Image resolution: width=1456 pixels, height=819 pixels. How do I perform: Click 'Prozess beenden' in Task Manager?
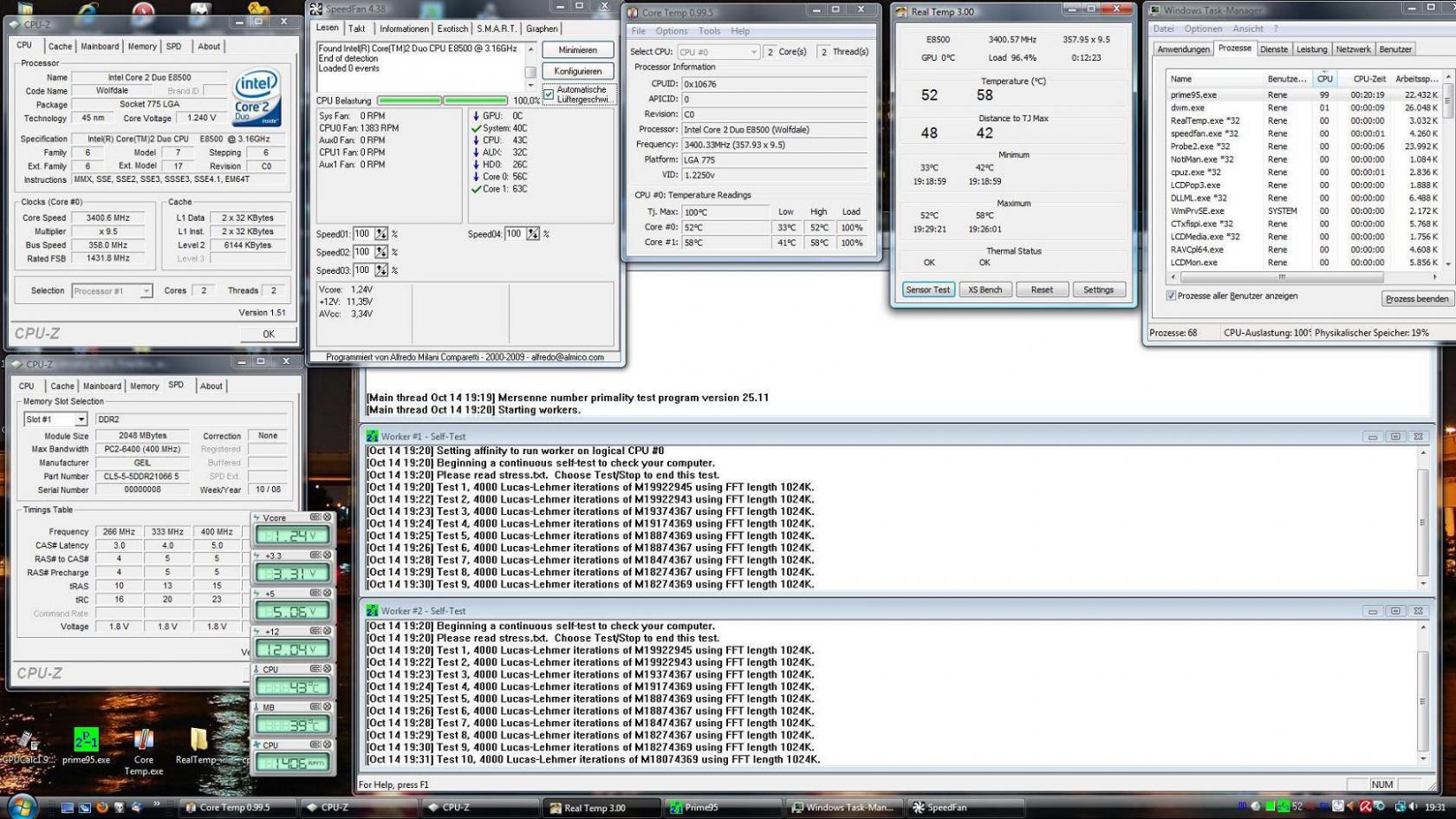pyautogui.click(x=1417, y=299)
